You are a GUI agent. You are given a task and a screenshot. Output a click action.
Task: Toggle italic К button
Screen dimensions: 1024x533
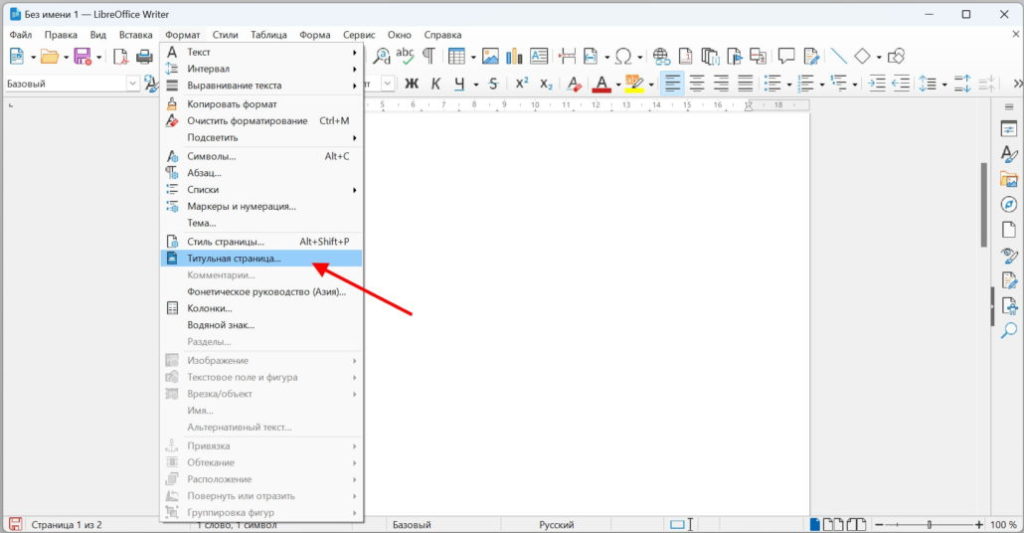436,84
